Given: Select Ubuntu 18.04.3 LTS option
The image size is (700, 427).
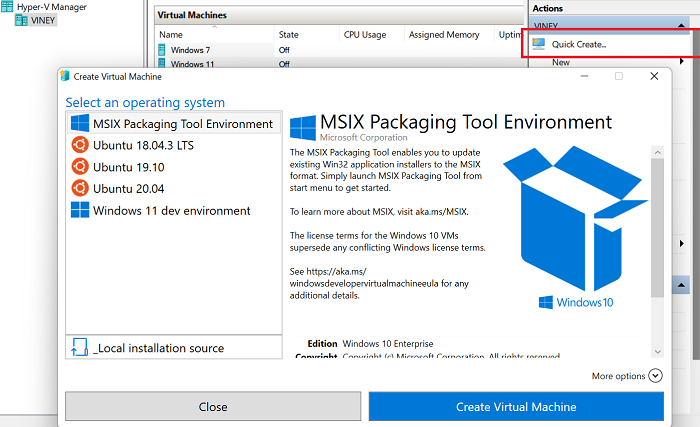Looking at the screenshot, I should coord(174,145).
